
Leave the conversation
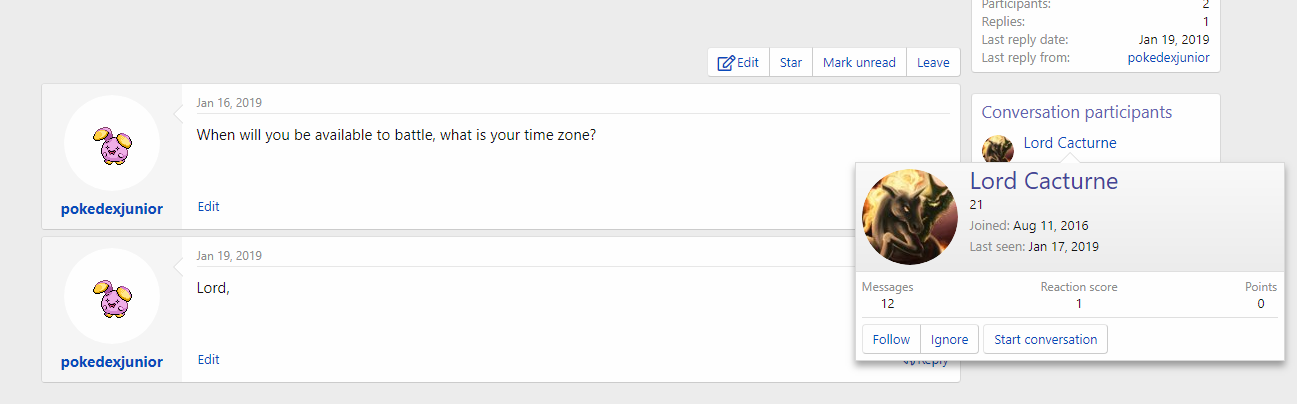tap(933, 62)
